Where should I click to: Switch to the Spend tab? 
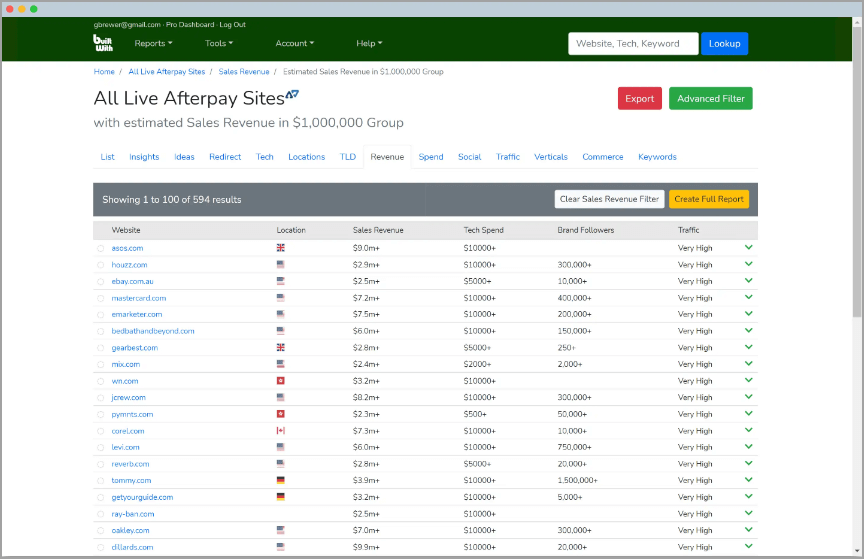click(x=431, y=157)
